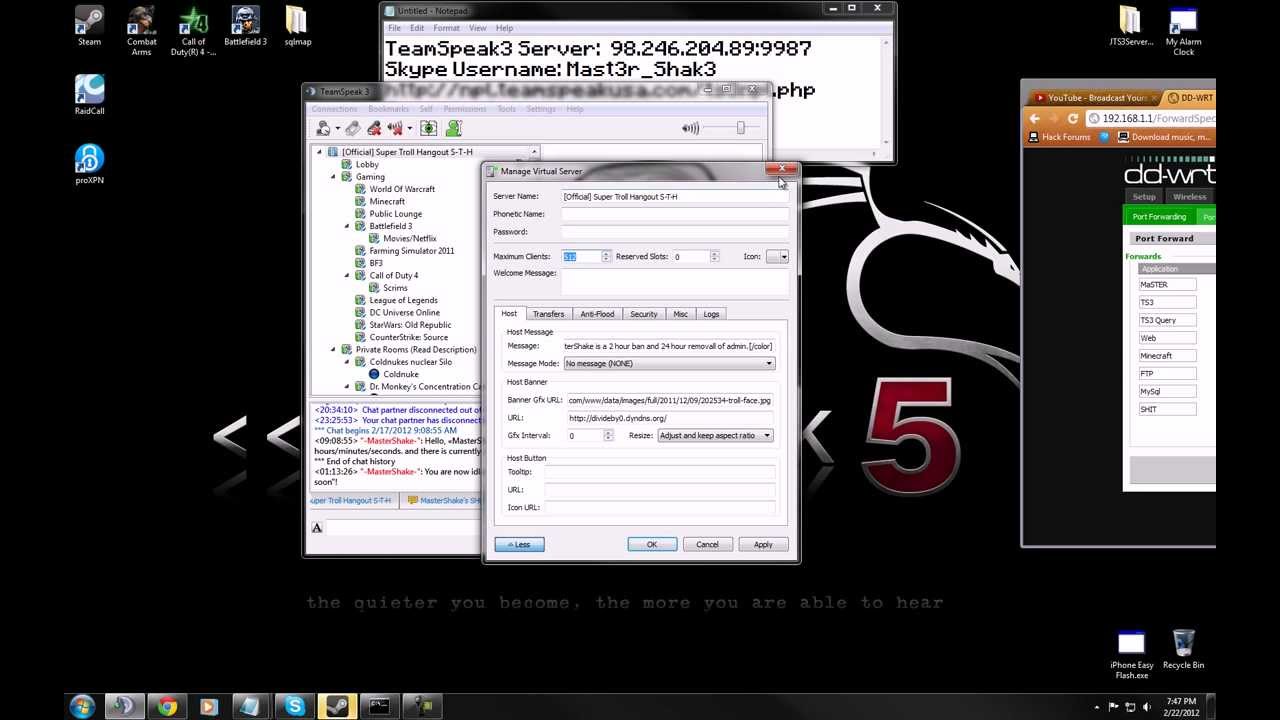Click the Banner Gfx URL field
The image size is (1280, 720).
click(670, 400)
